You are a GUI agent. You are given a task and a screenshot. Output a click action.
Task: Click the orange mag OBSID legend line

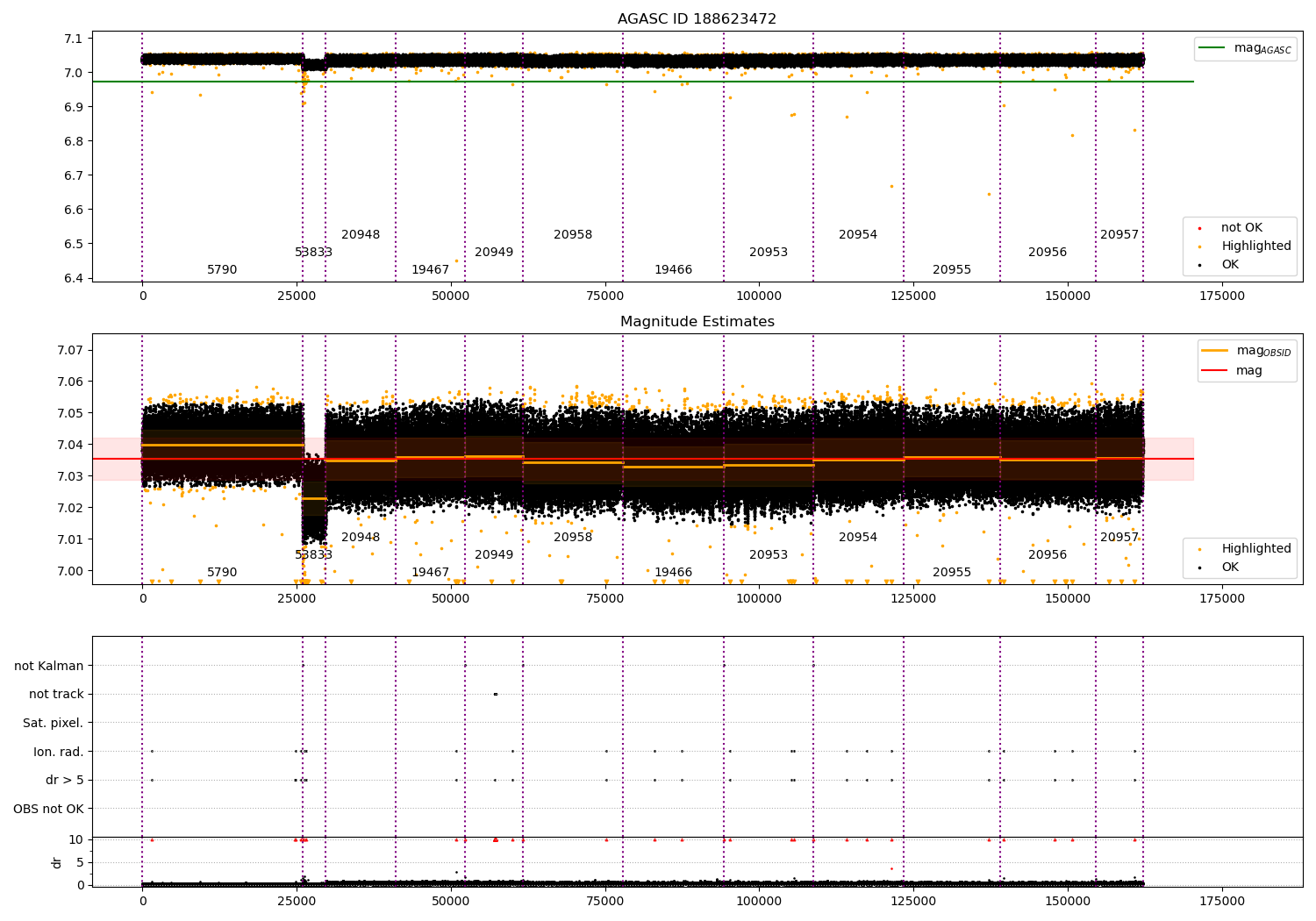(x=1215, y=351)
